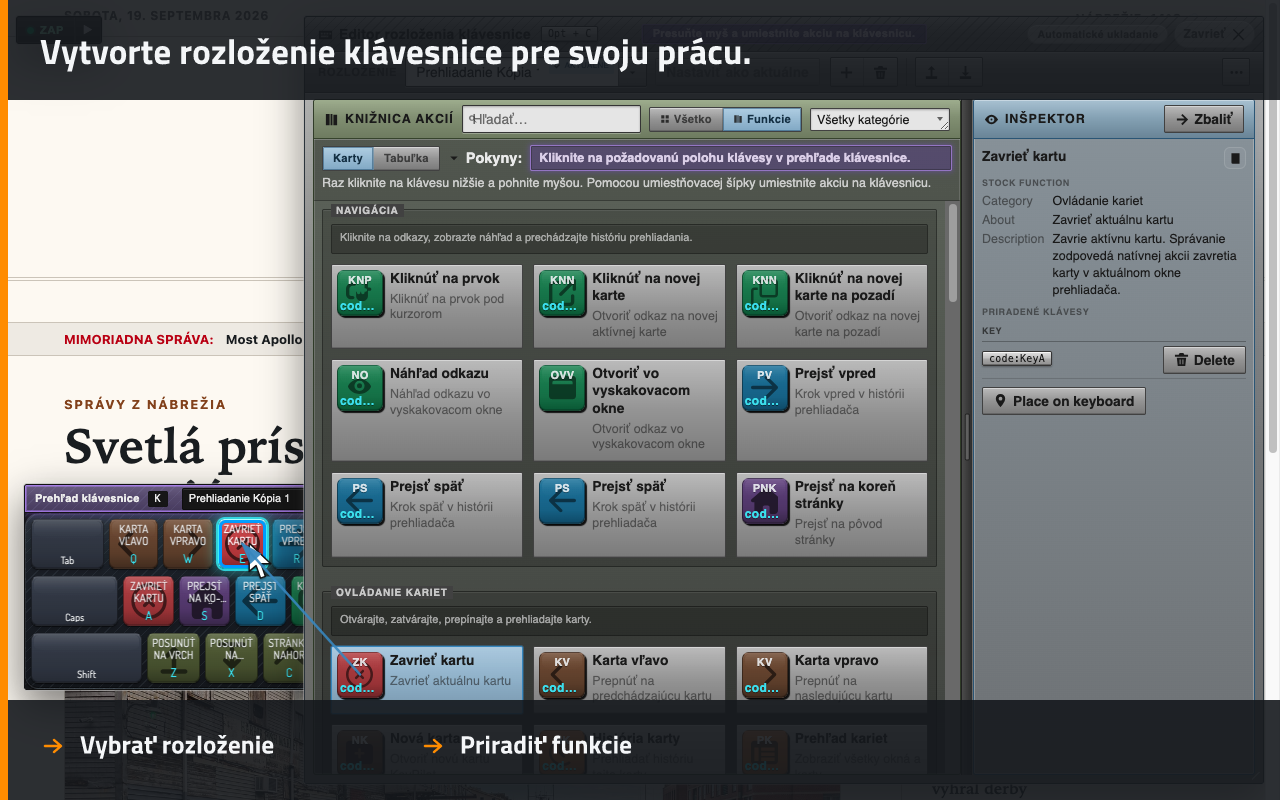The height and width of the screenshot is (800, 1280).
Task: Click the Zbaliť button in the inspector
Action: (1204, 118)
